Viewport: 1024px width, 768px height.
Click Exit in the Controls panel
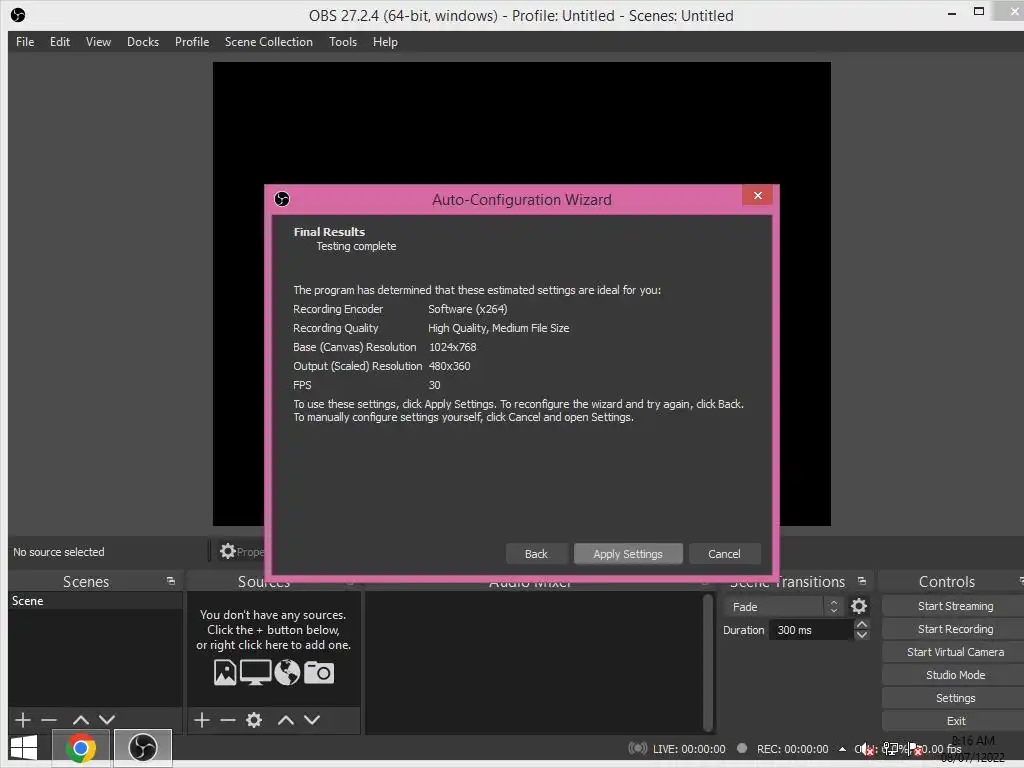(x=955, y=720)
